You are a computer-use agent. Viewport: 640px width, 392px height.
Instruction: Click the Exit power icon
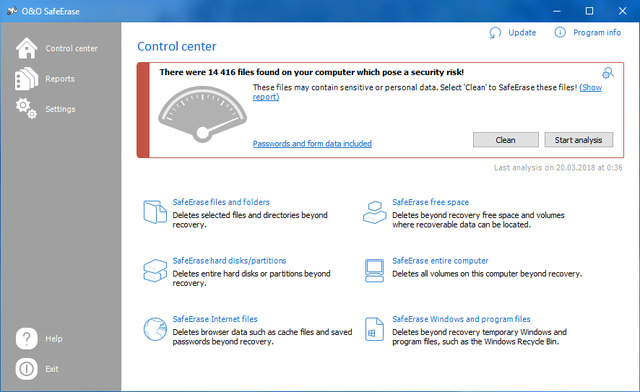click(27, 369)
